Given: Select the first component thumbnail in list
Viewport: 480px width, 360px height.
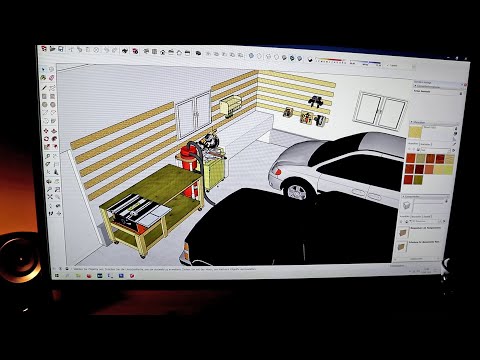Looking at the screenshot, I should coord(404,232).
